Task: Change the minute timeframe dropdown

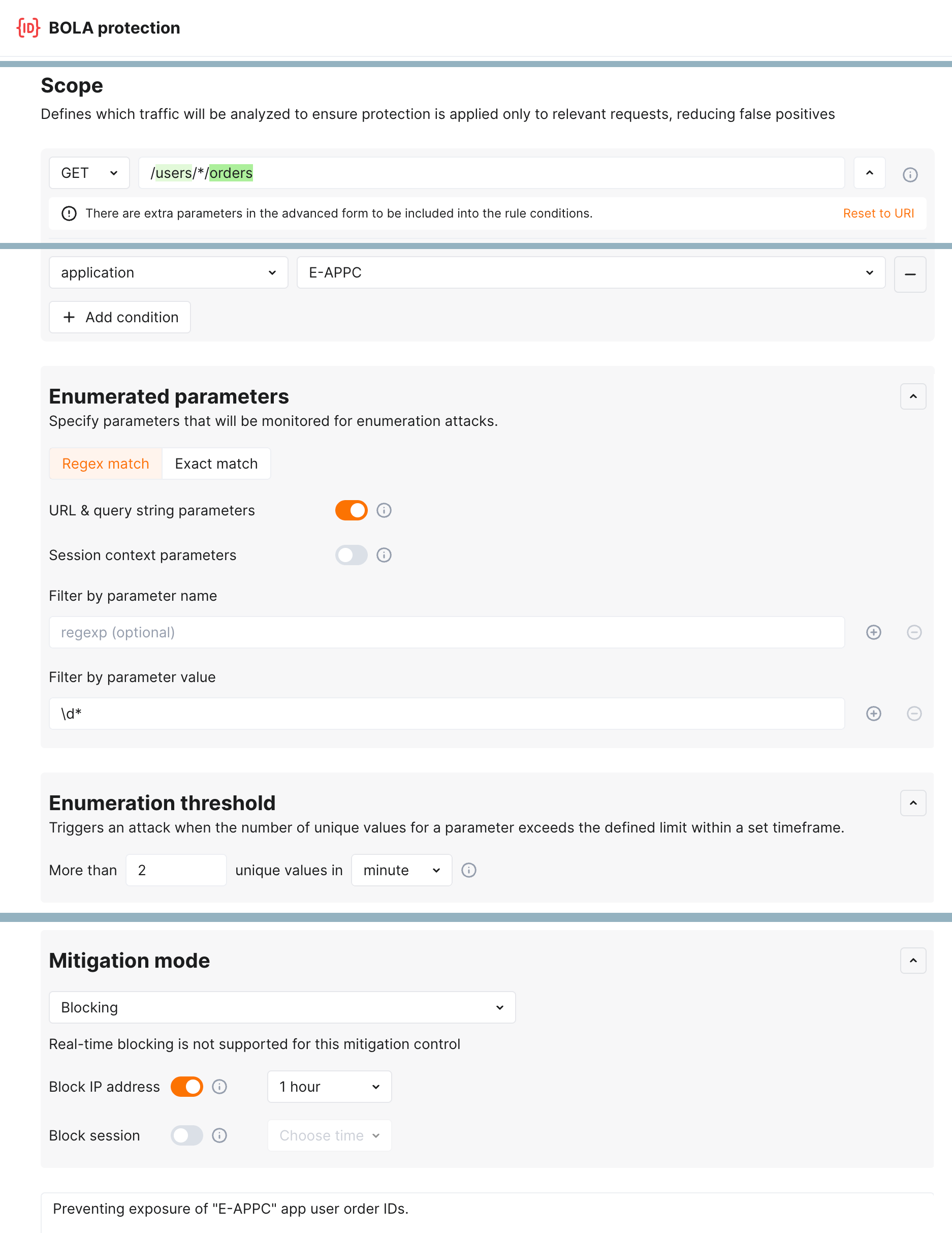Action: [x=401, y=870]
